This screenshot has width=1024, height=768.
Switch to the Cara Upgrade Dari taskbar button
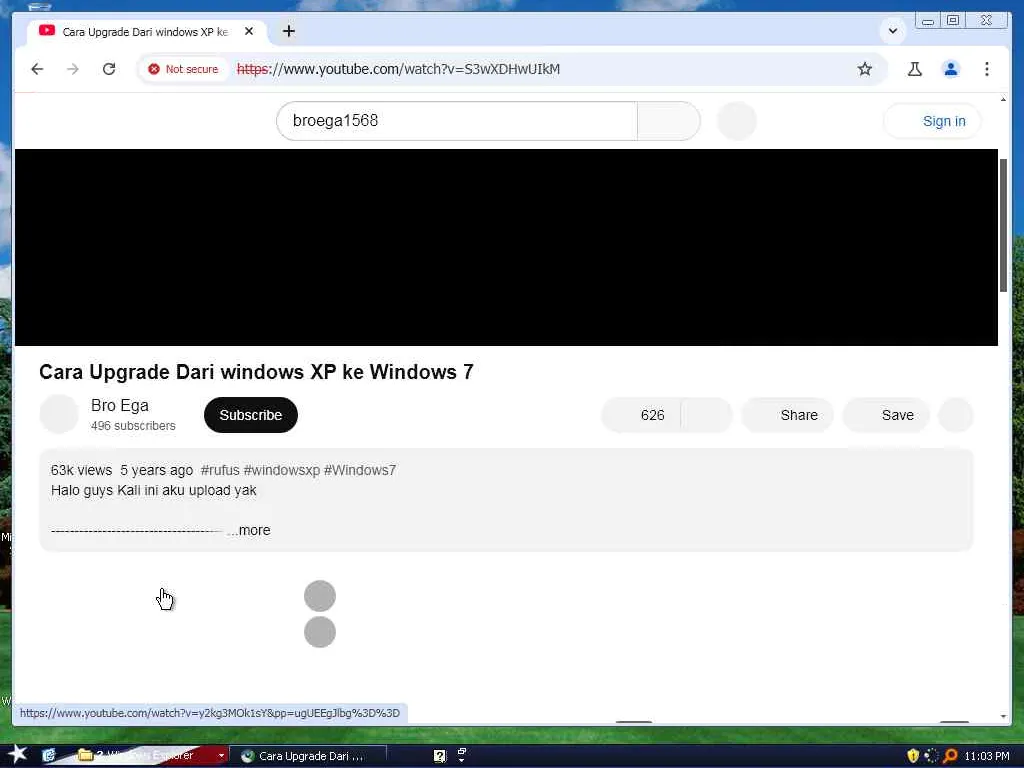point(308,756)
